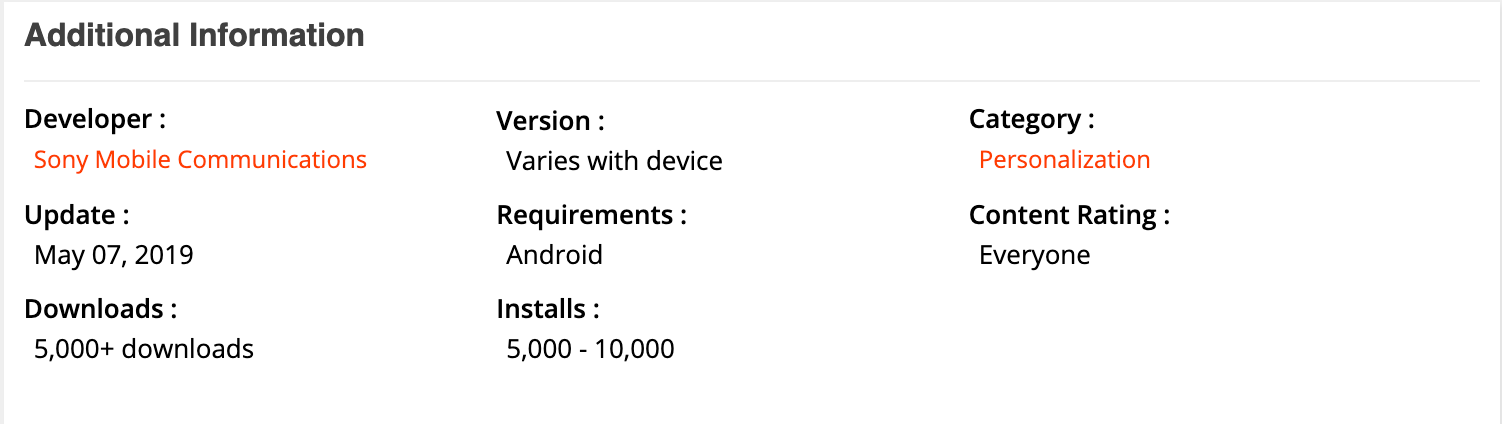Select the 5,000+ downloads text

(144, 349)
